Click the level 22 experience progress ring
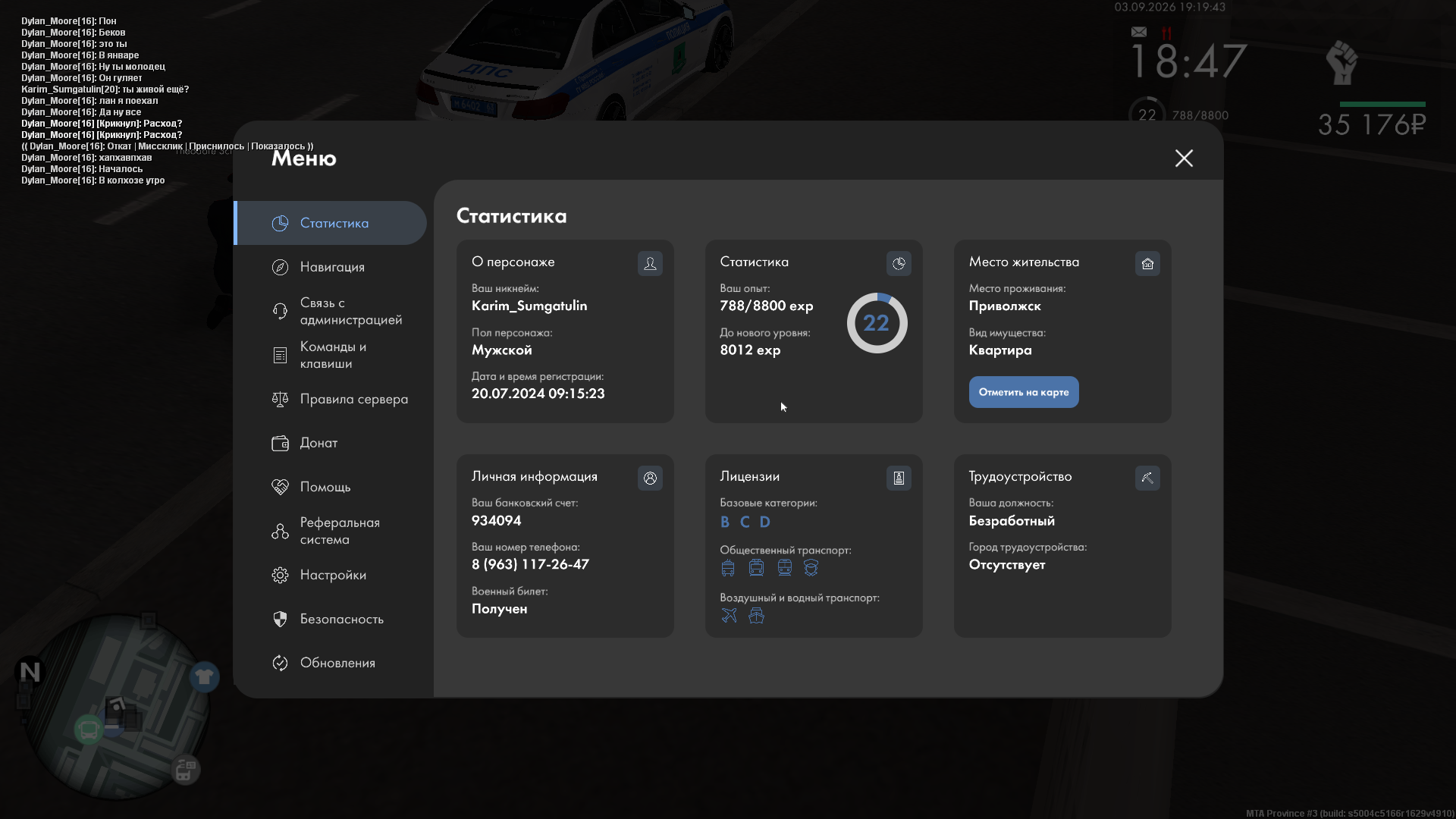The width and height of the screenshot is (1456, 819). point(877,323)
